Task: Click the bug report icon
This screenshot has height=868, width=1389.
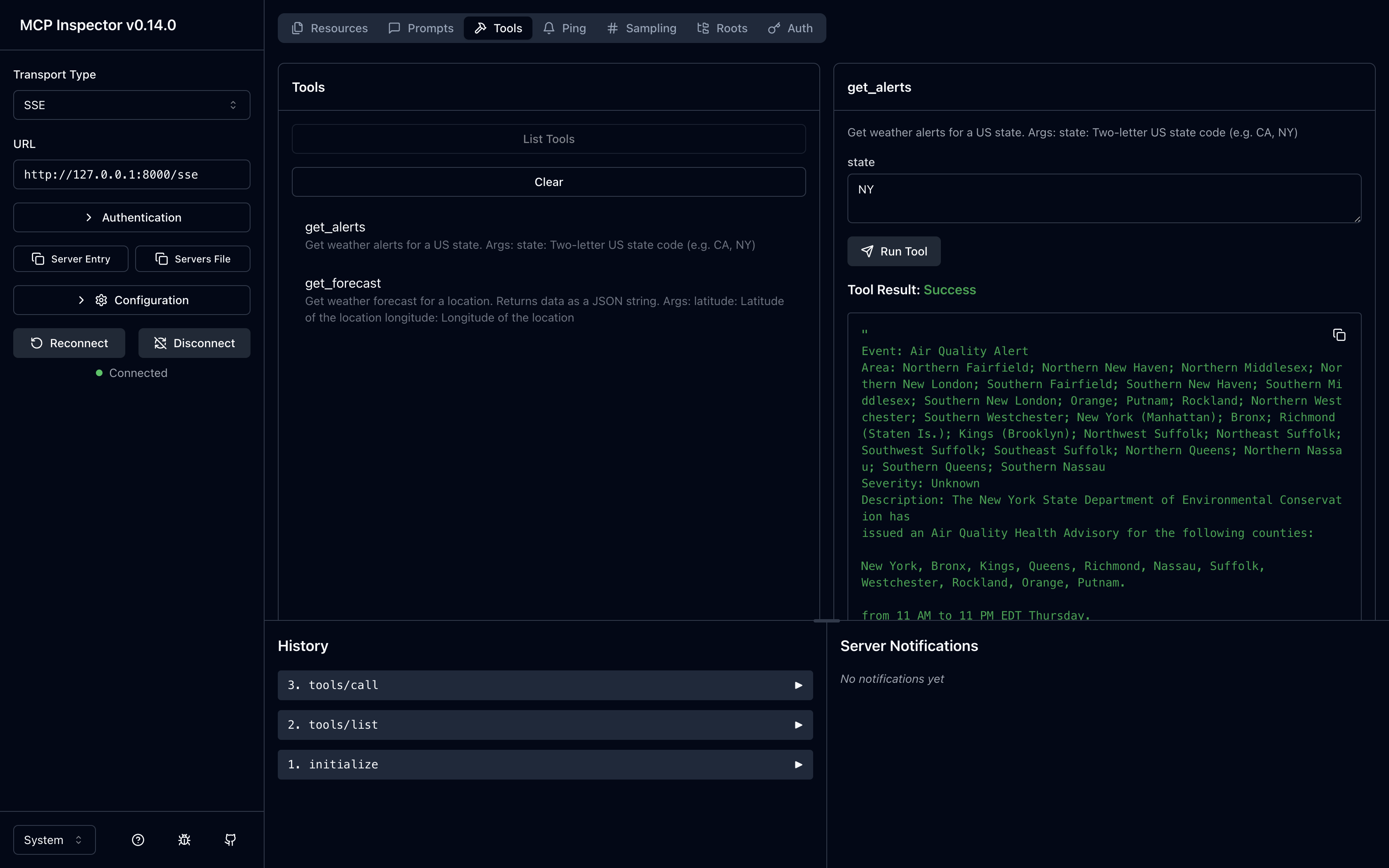Action: (x=184, y=840)
